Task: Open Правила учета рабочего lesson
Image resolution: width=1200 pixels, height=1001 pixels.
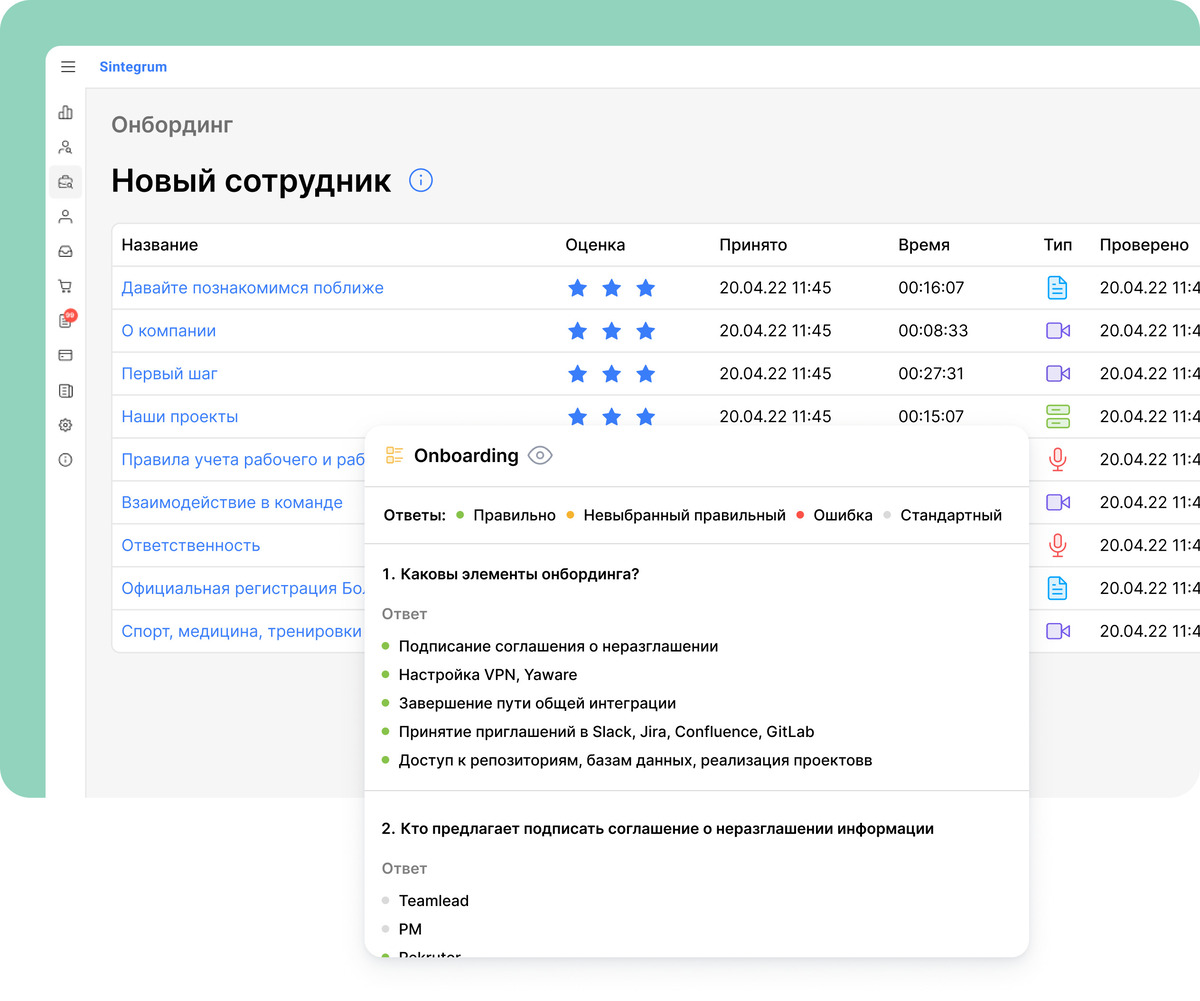Action: (x=243, y=460)
